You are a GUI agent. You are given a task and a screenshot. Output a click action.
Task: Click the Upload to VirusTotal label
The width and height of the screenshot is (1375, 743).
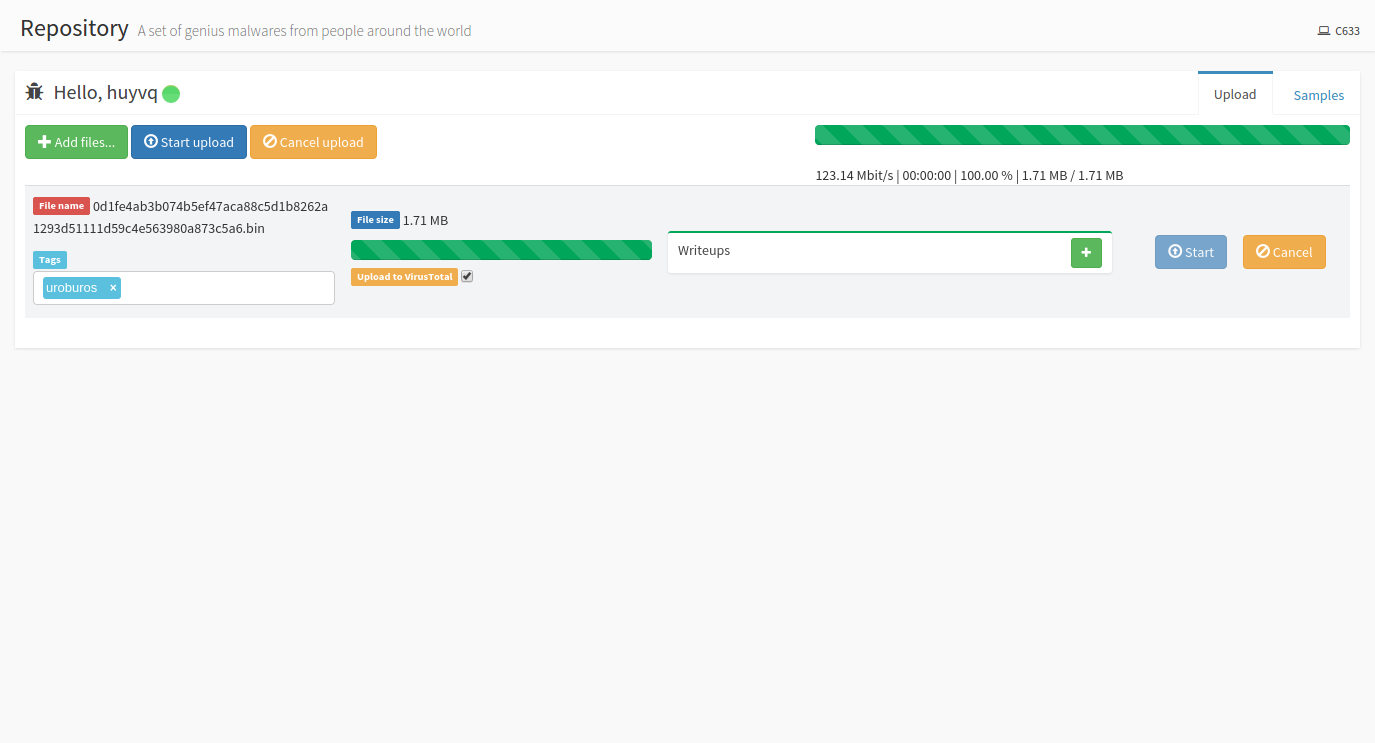(404, 277)
